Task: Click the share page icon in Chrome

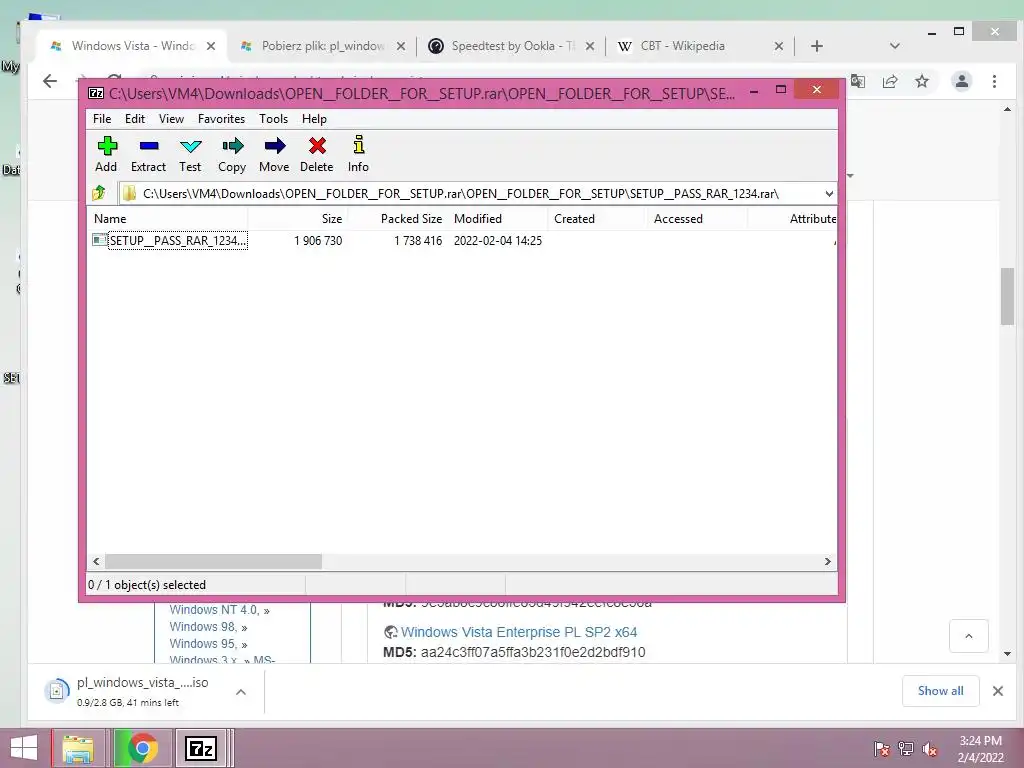Action: point(890,82)
